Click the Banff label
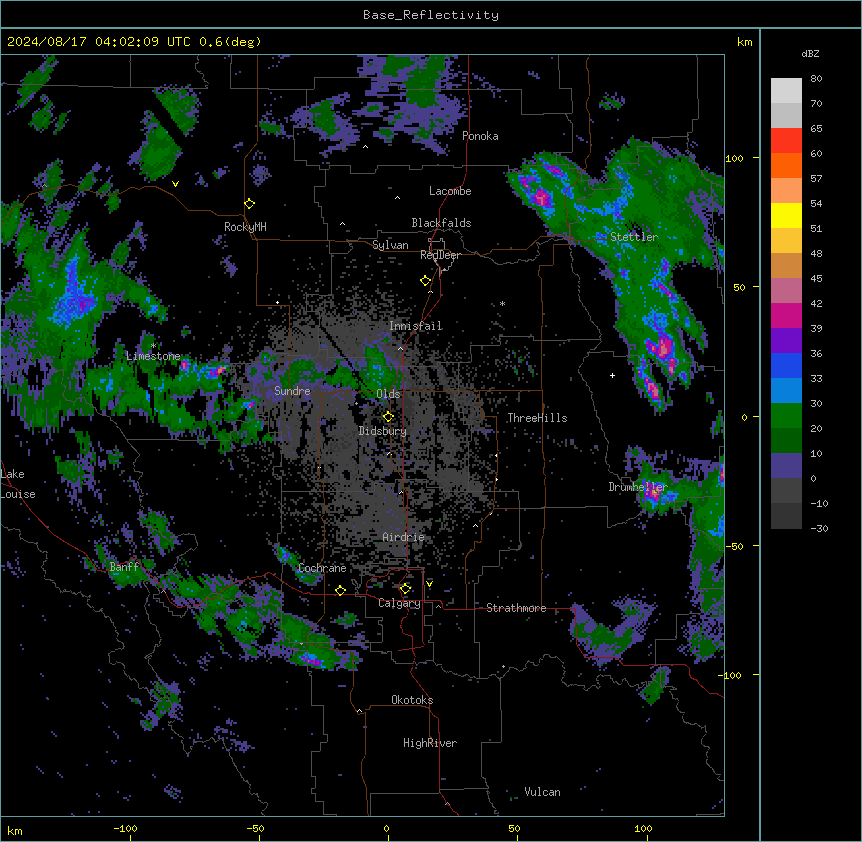 pyautogui.click(x=124, y=567)
